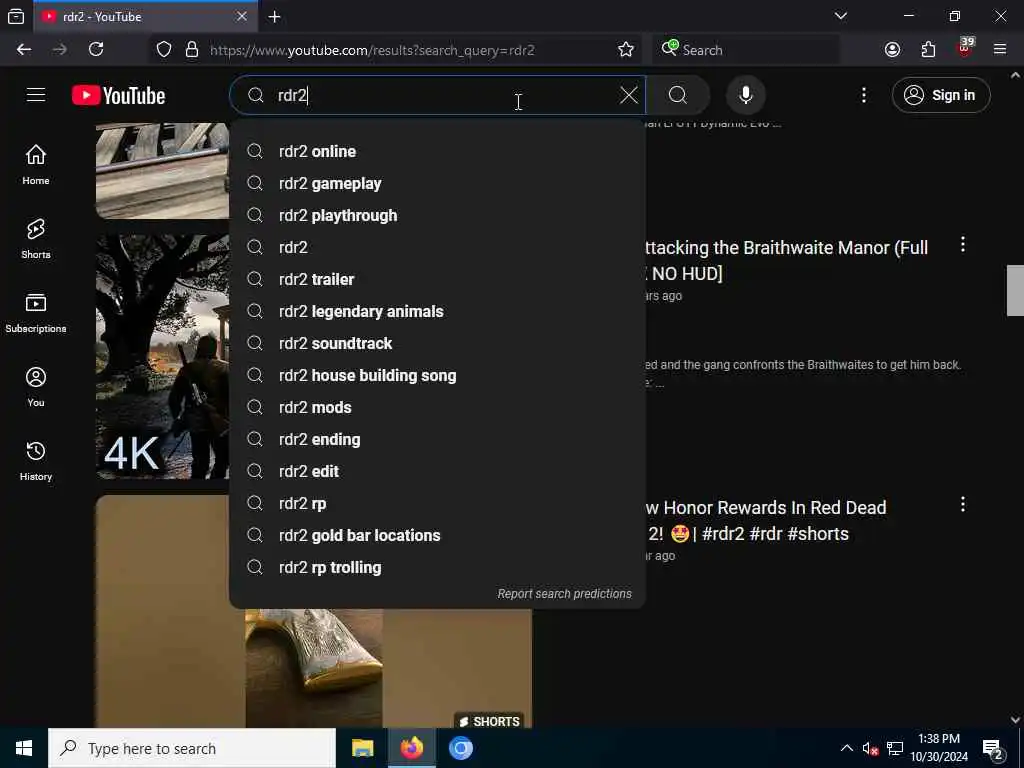This screenshot has height=768, width=1024.
Task: Open the Honor Rewards In Red Dead title
Action: 765,520
